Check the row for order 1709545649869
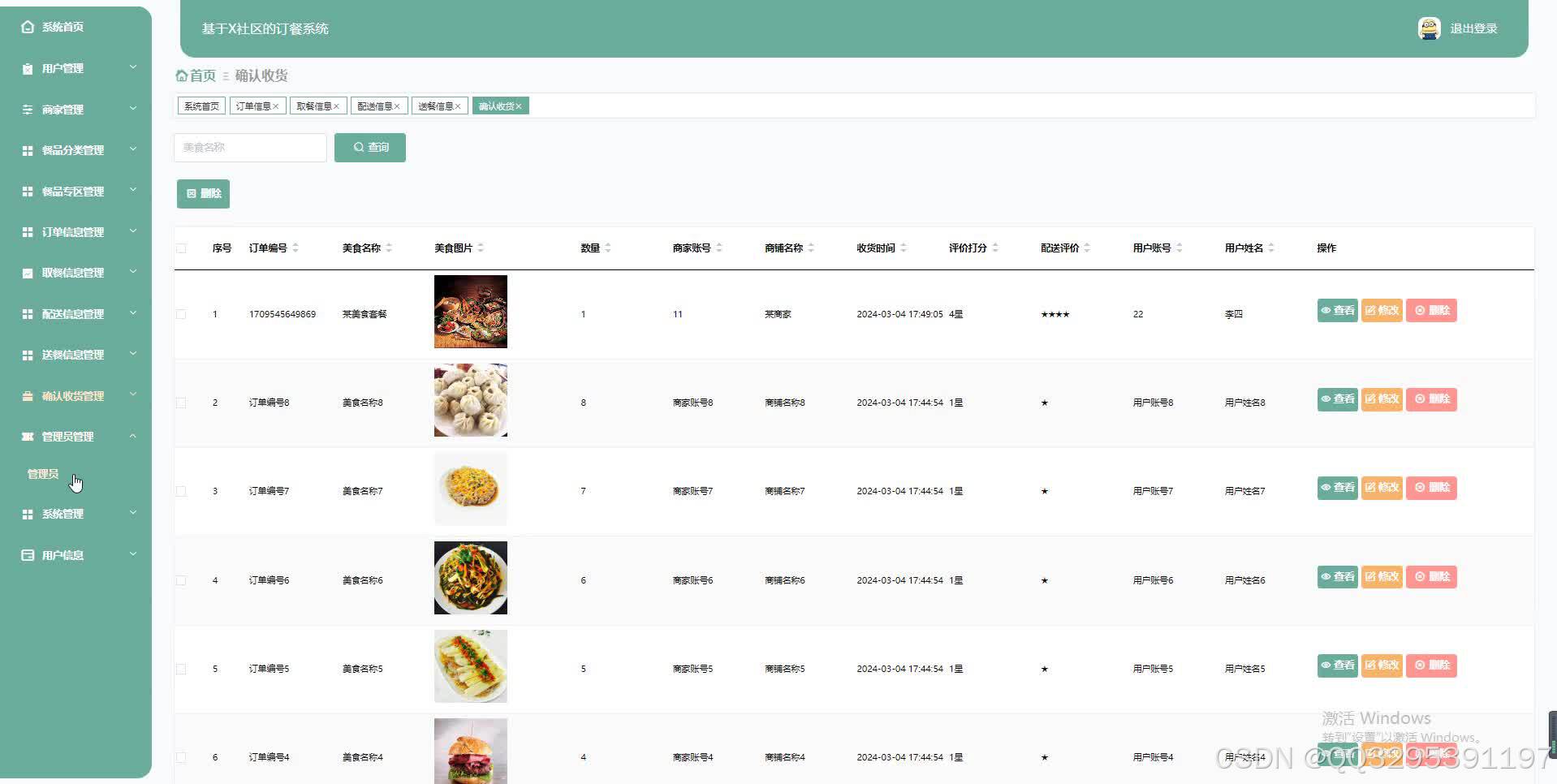The image size is (1557, 784). (x=181, y=314)
